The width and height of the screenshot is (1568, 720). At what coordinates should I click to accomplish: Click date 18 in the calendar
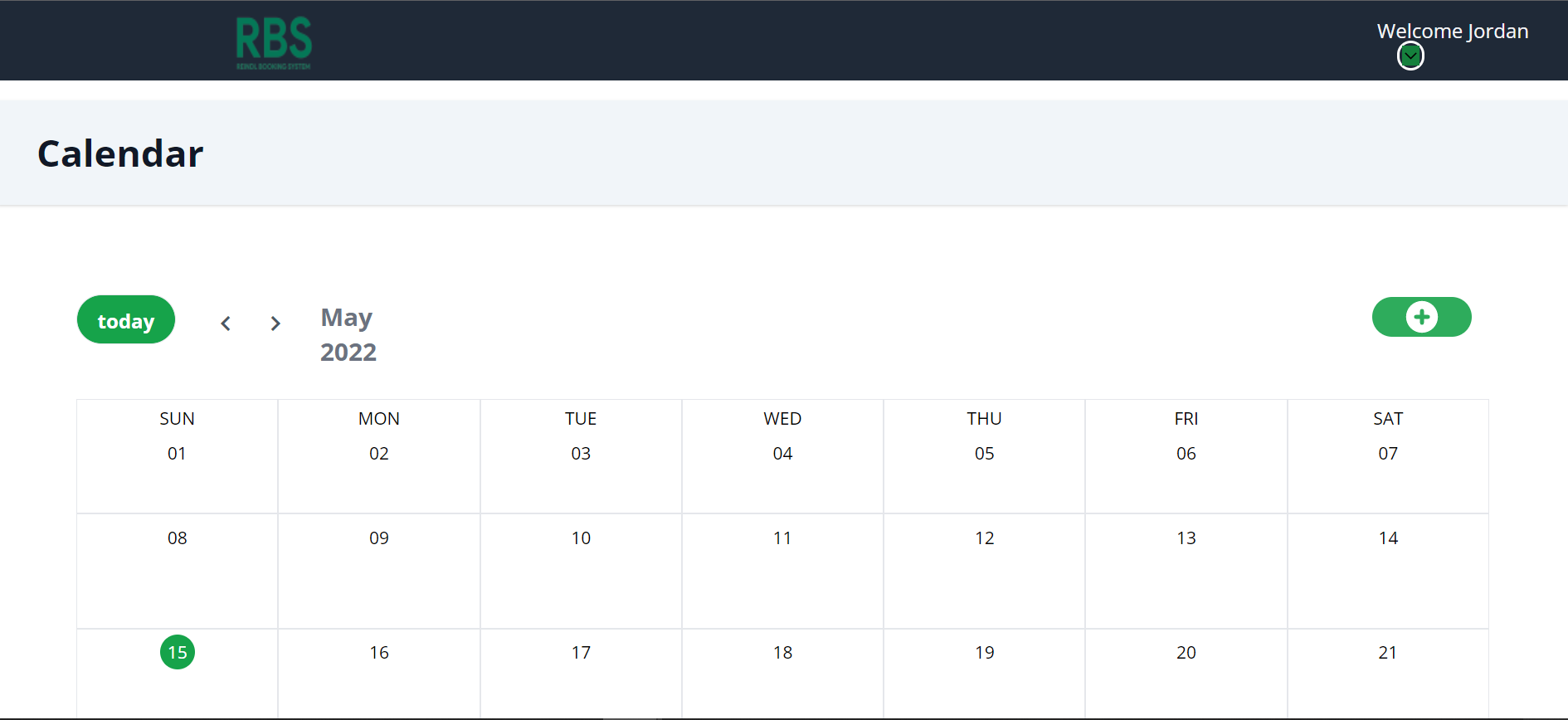(x=782, y=653)
